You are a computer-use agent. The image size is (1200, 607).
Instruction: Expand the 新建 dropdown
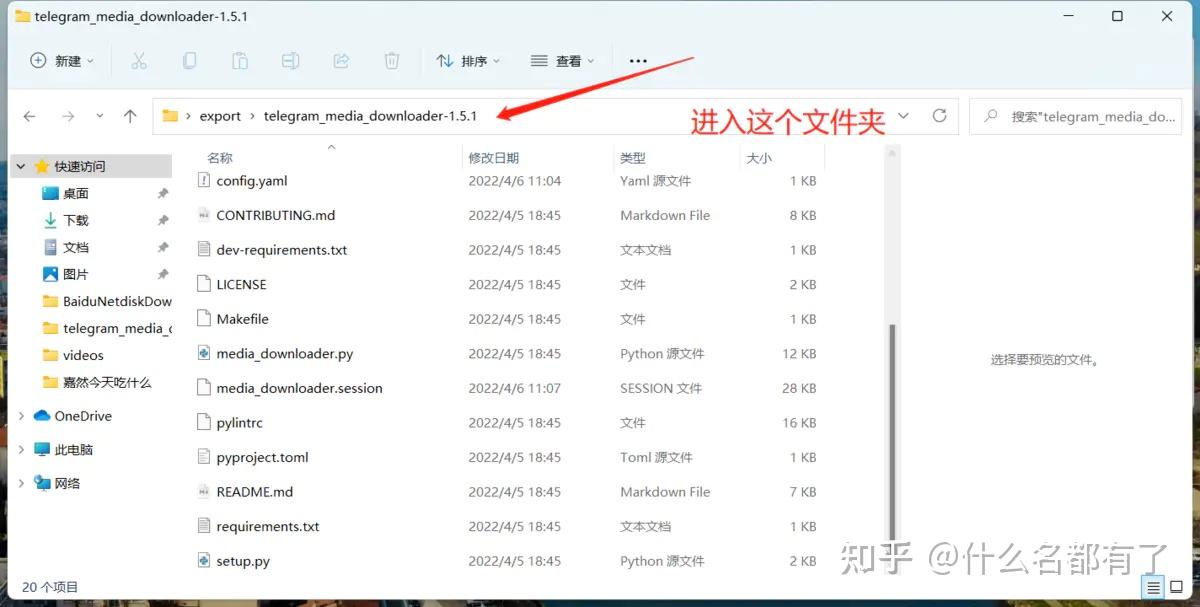pyautogui.click(x=62, y=60)
